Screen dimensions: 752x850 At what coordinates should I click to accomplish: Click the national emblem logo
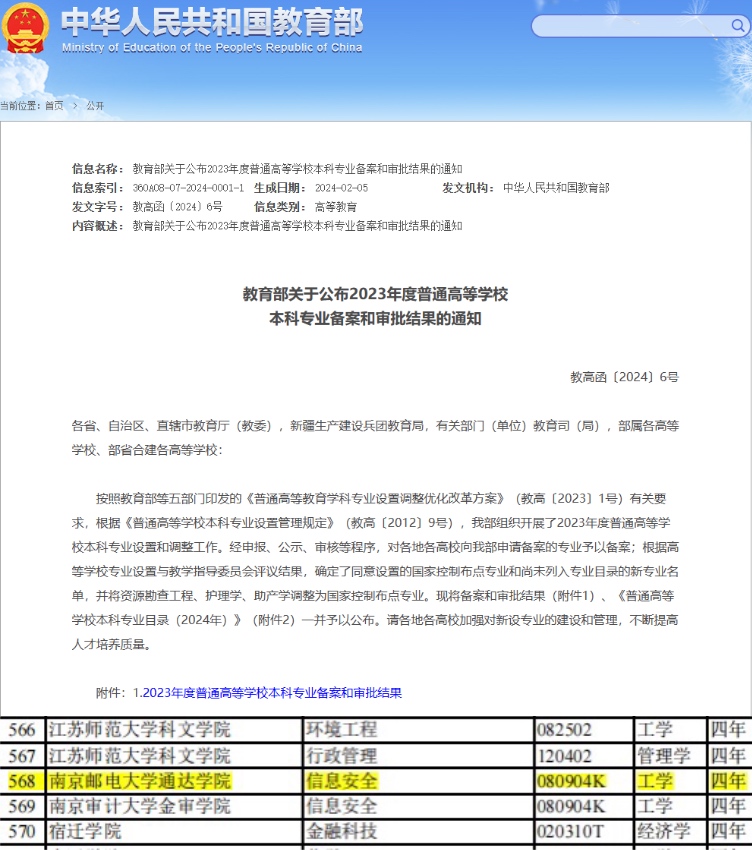(x=27, y=28)
